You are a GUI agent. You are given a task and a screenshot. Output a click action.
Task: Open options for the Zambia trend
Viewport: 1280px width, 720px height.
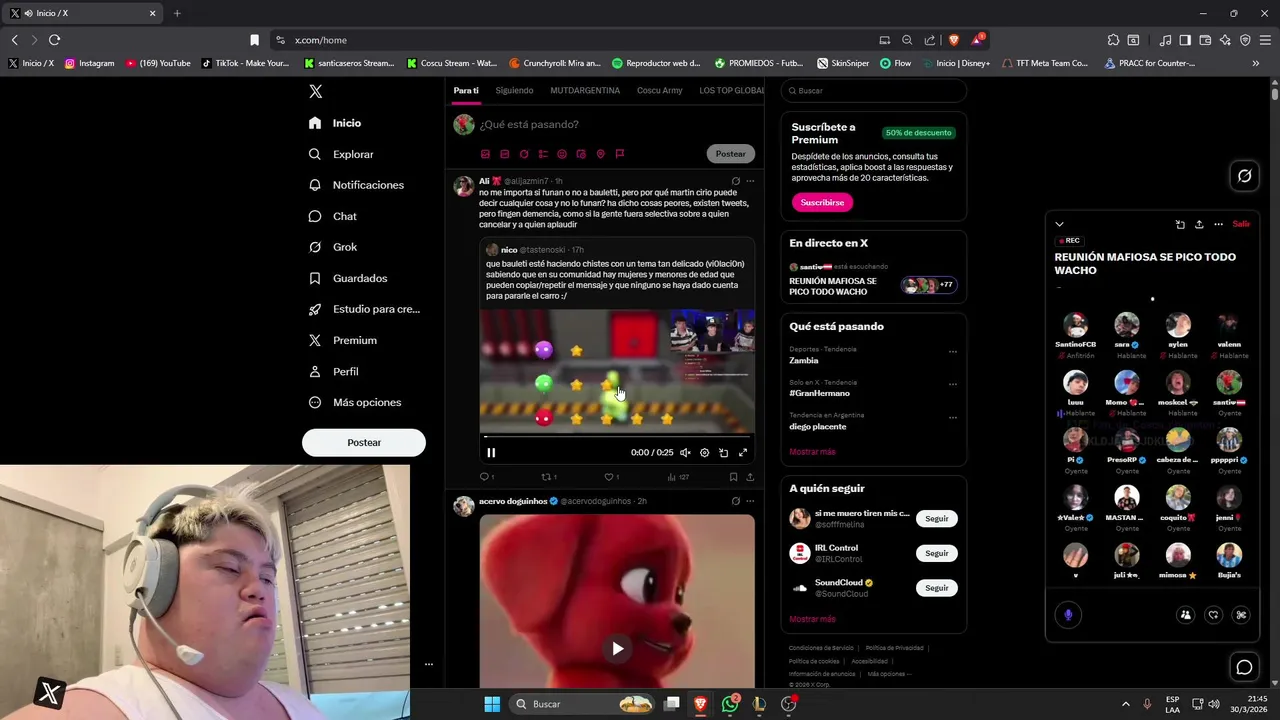952,351
